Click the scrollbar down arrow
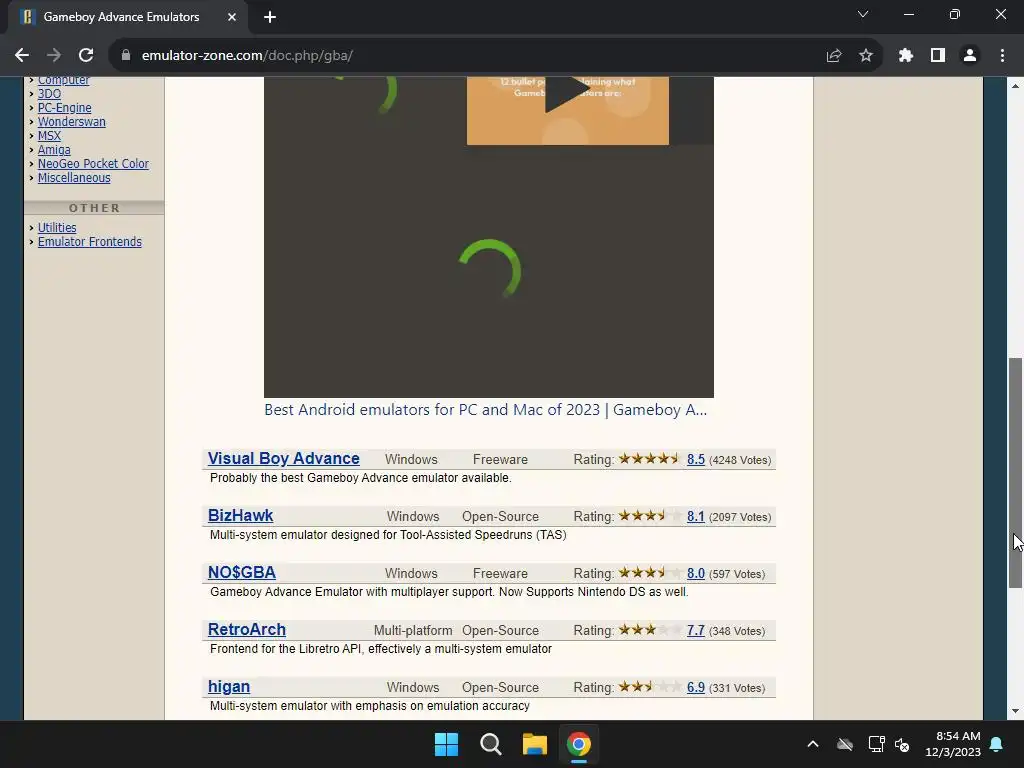Screen dimensions: 1024x768 pyautogui.click(x=1015, y=711)
